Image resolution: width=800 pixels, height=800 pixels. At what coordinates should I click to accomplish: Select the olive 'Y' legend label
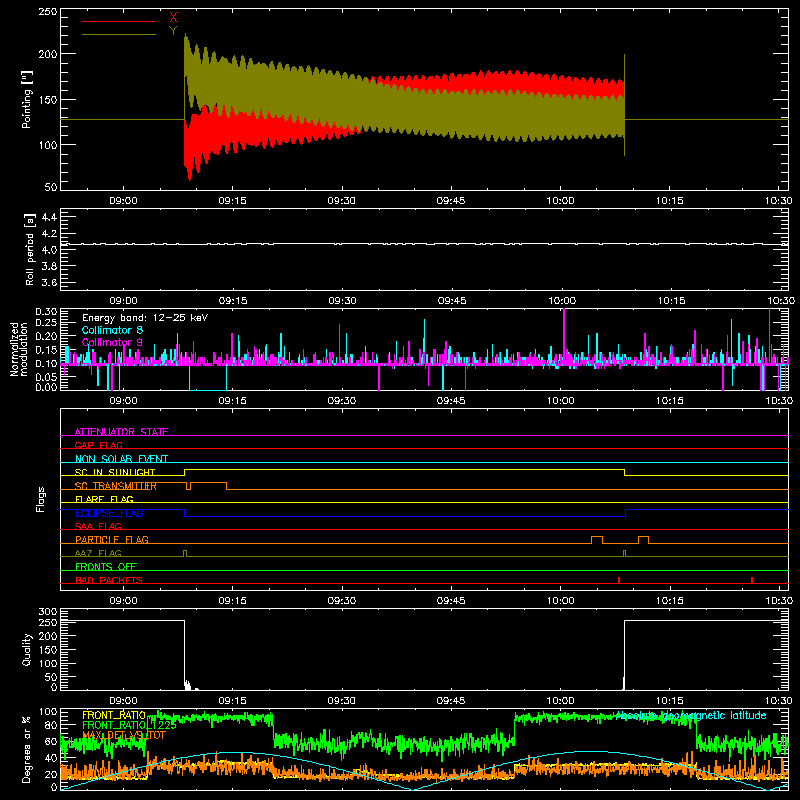click(x=173, y=31)
